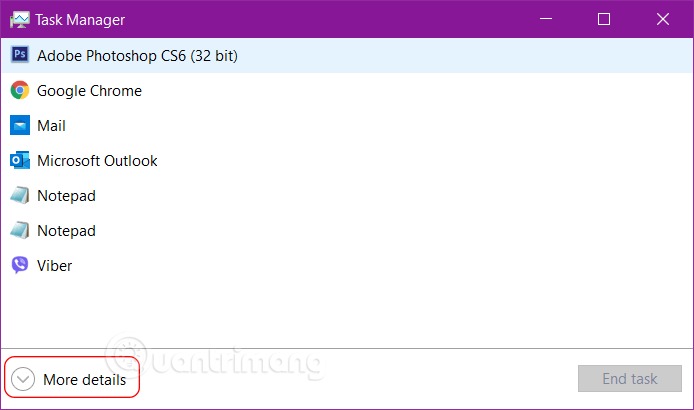
Task: Expand the More details chevron
Action: tap(23, 379)
